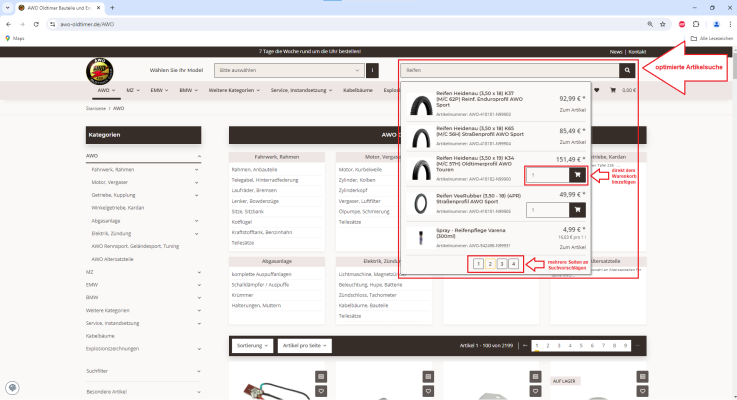Open the Sortierung dropdown

[x=252, y=345]
